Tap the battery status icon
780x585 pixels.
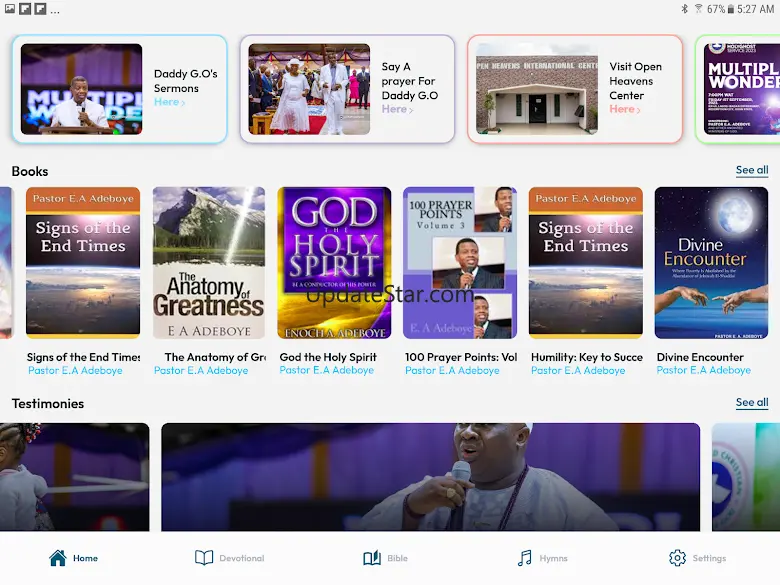(x=731, y=9)
